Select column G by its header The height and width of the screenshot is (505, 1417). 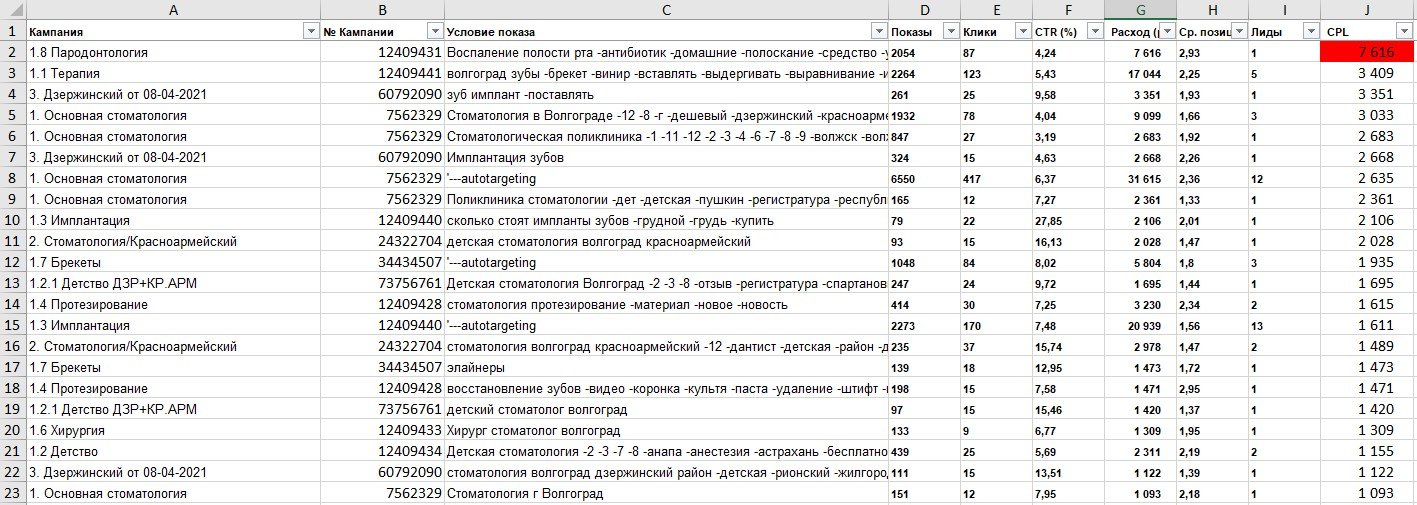[x=1140, y=10]
